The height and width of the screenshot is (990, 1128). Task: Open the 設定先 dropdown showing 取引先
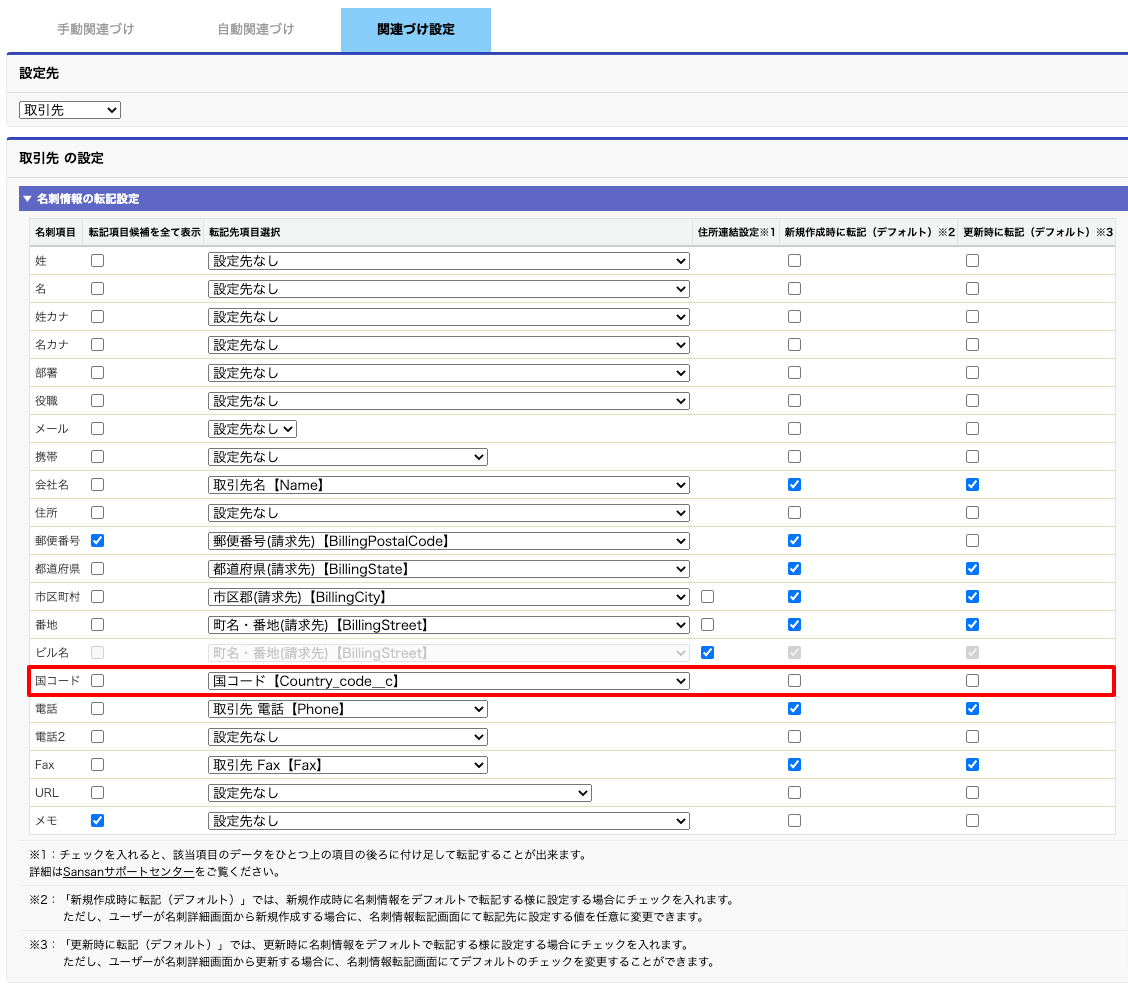(x=70, y=110)
